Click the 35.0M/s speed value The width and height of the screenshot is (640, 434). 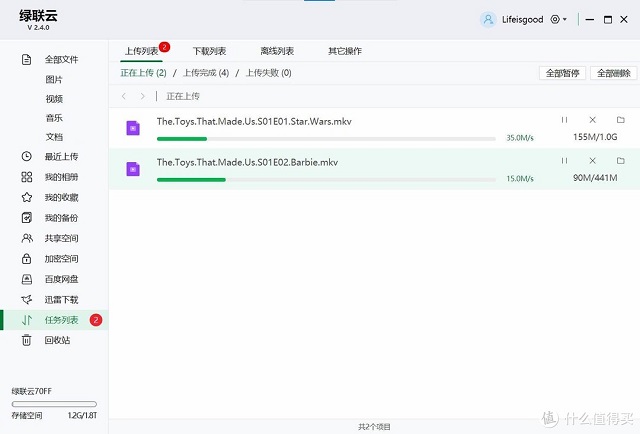pos(520,138)
